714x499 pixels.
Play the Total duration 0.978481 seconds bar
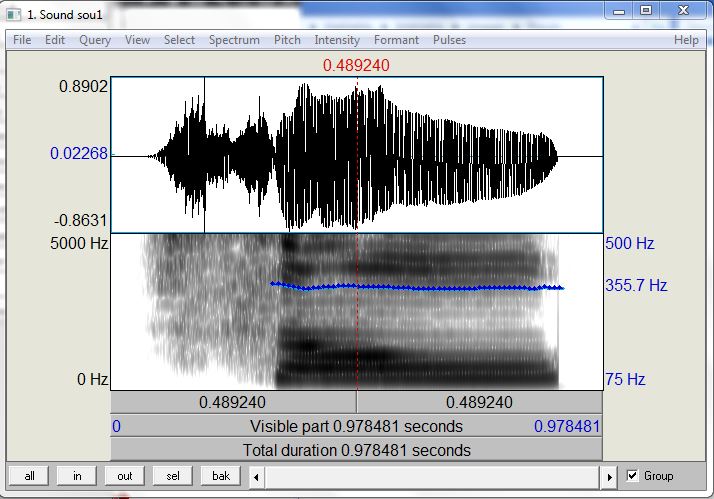(x=357, y=450)
